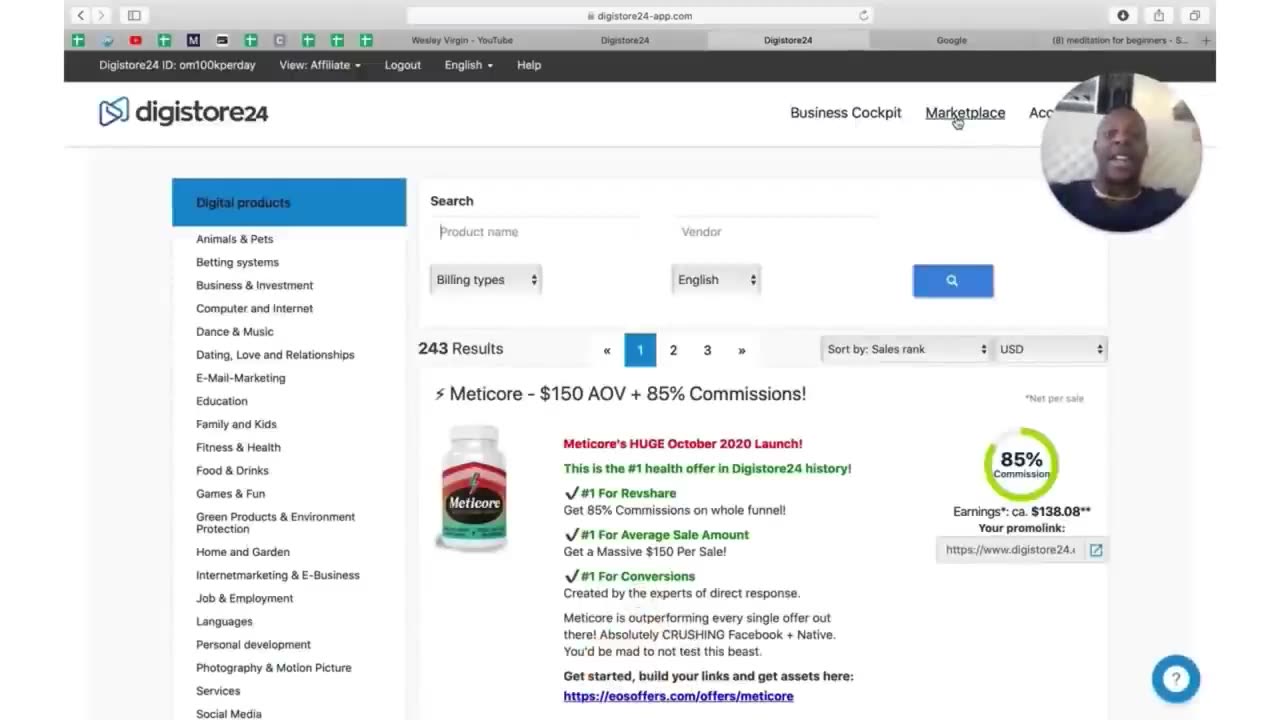Open the dark M pinned tab
This screenshot has height=720, width=1280.
coord(193,40)
